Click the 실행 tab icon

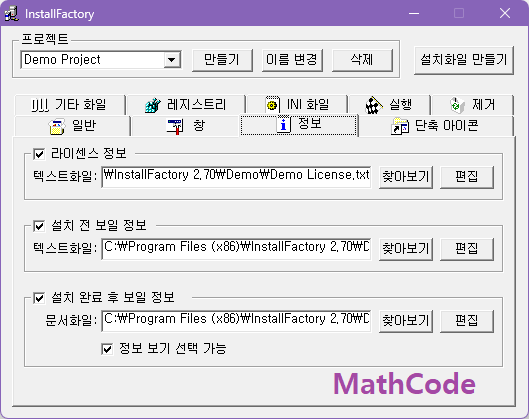(x=374, y=105)
